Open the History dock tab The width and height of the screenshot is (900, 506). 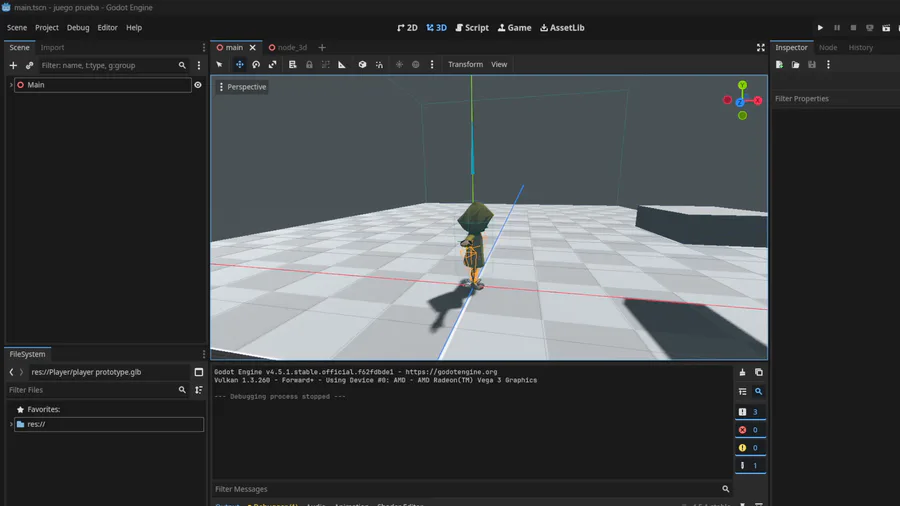click(x=860, y=48)
